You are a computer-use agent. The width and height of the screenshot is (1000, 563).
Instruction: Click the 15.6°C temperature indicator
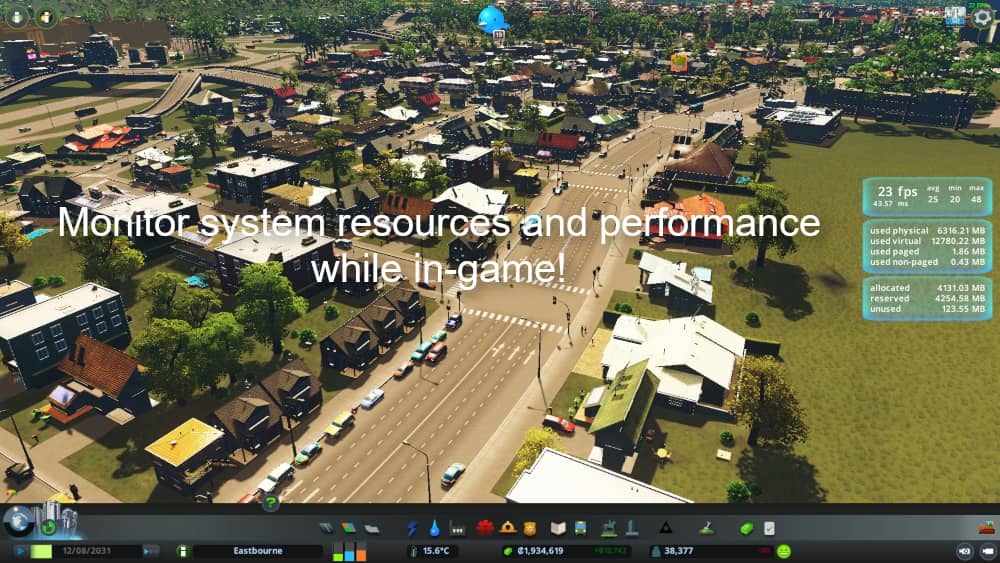432,551
